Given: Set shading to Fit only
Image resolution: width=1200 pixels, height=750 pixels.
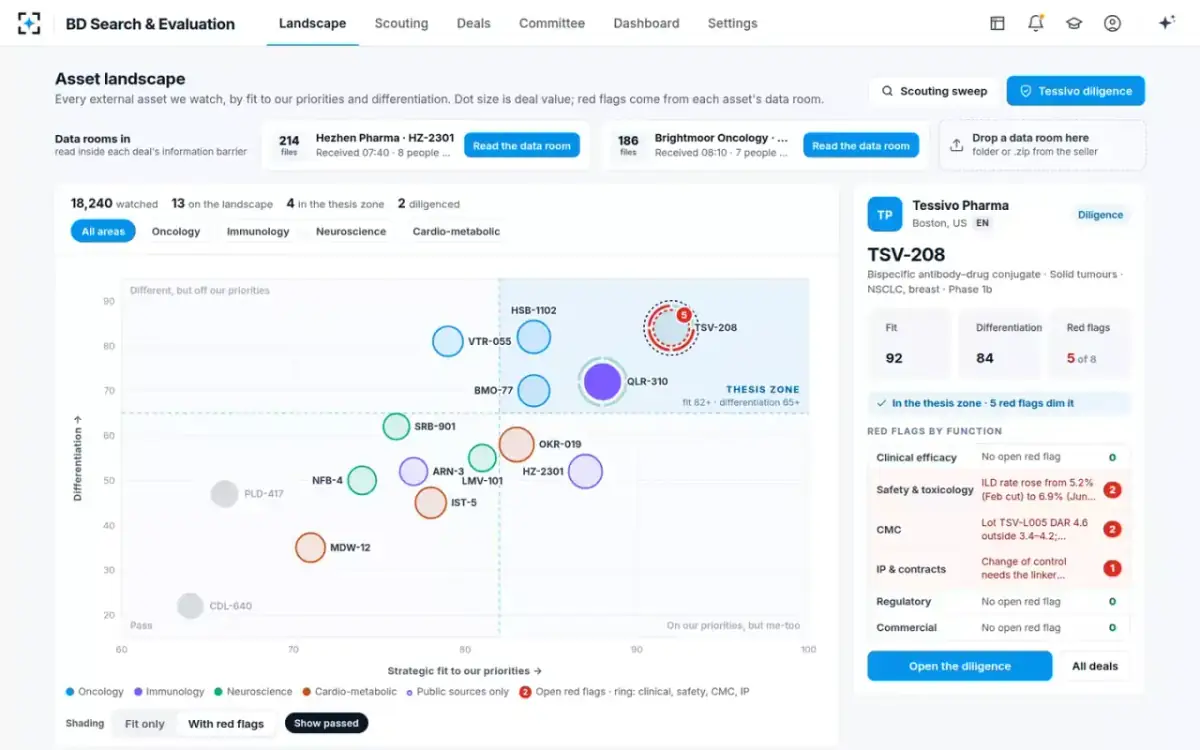Looking at the screenshot, I should [145, 723].
